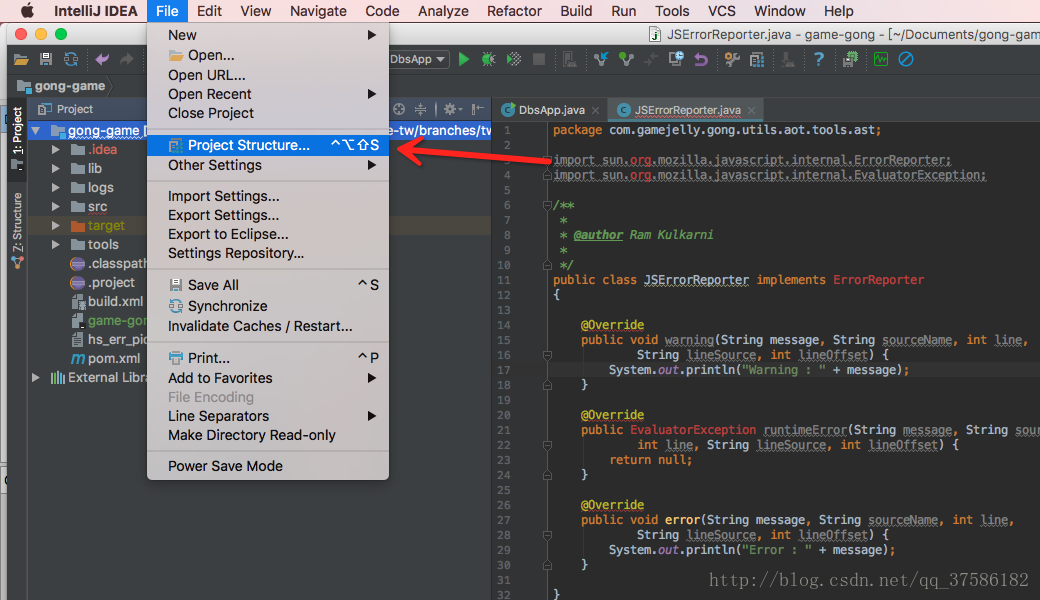Screen dimensions: 1040x600
Task: Open Add to Favorites submenu
Action: coord(268,378)
